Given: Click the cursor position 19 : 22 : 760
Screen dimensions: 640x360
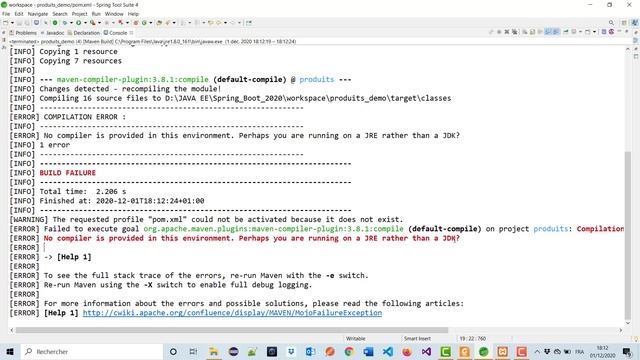Looking at the screenshot, I should click(473, 338).
